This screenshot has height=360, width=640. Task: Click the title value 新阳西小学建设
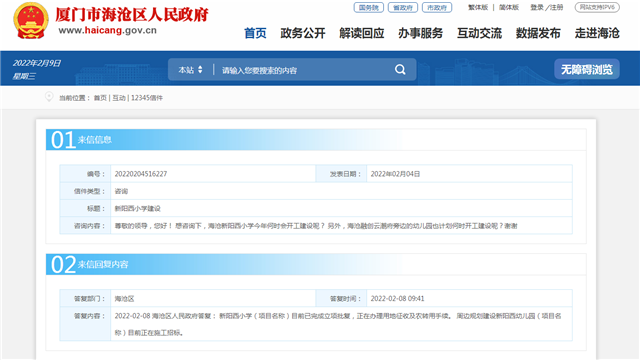click(x=138, y=209)
